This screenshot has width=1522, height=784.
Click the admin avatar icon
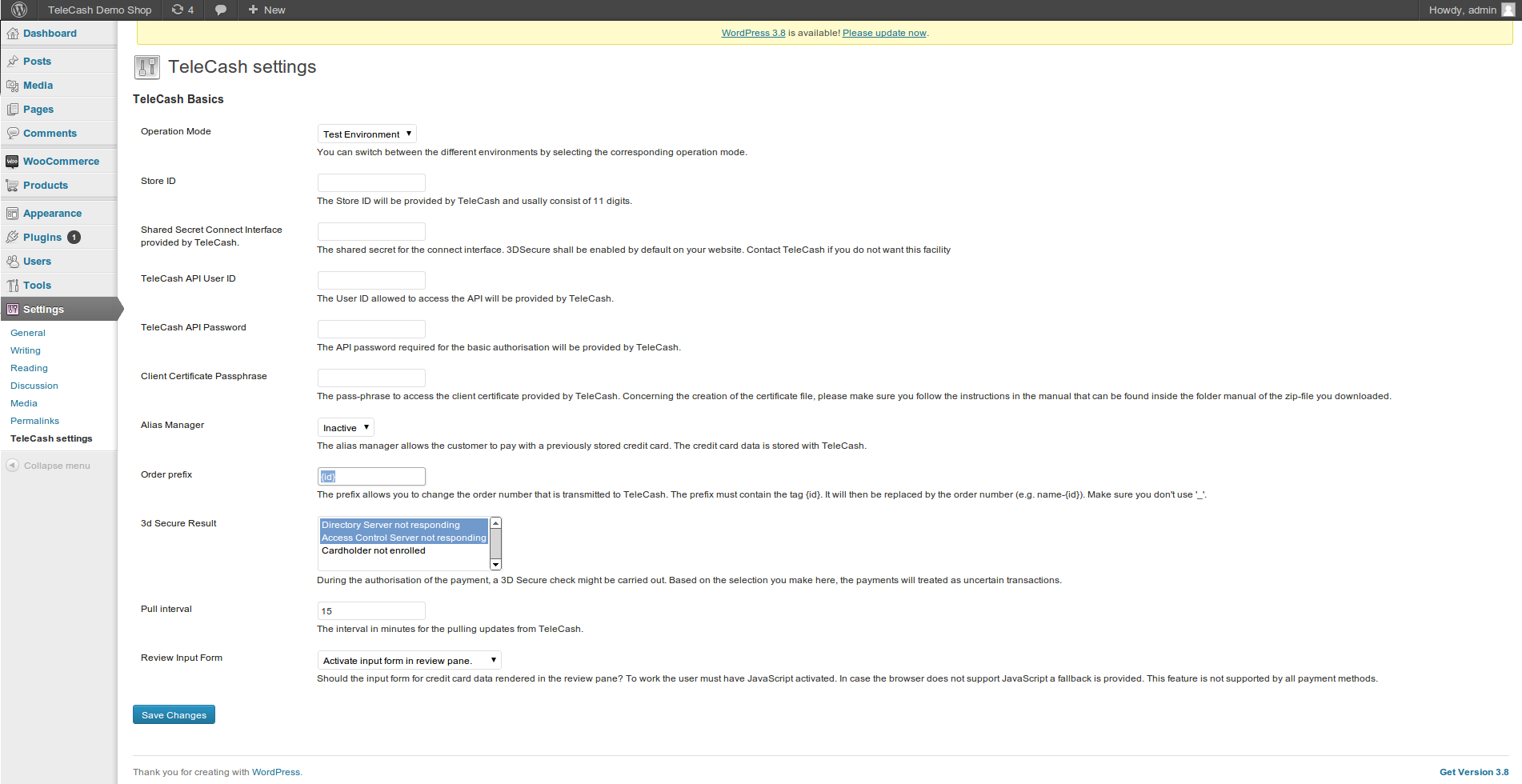pos(1508,10)
